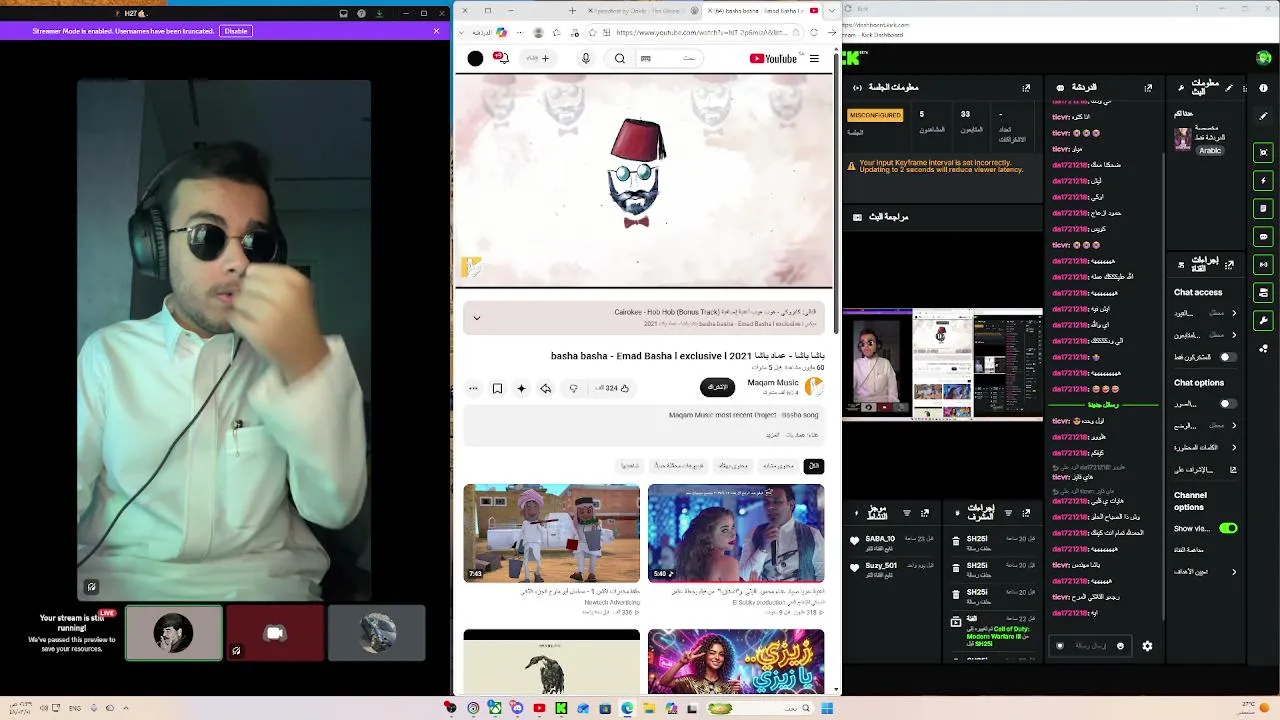
Task: Click the Windows taskbar search icon
Action: coord(805,708)
